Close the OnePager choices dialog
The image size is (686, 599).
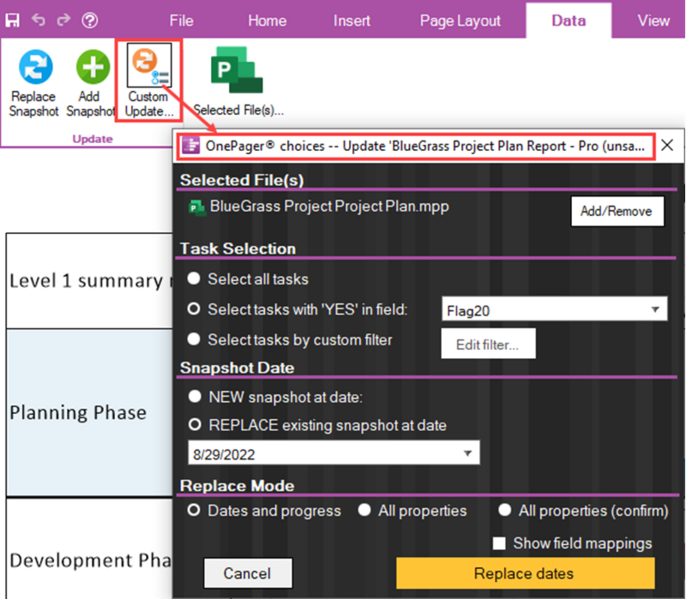pyautogui.click(x=667, y=145)
